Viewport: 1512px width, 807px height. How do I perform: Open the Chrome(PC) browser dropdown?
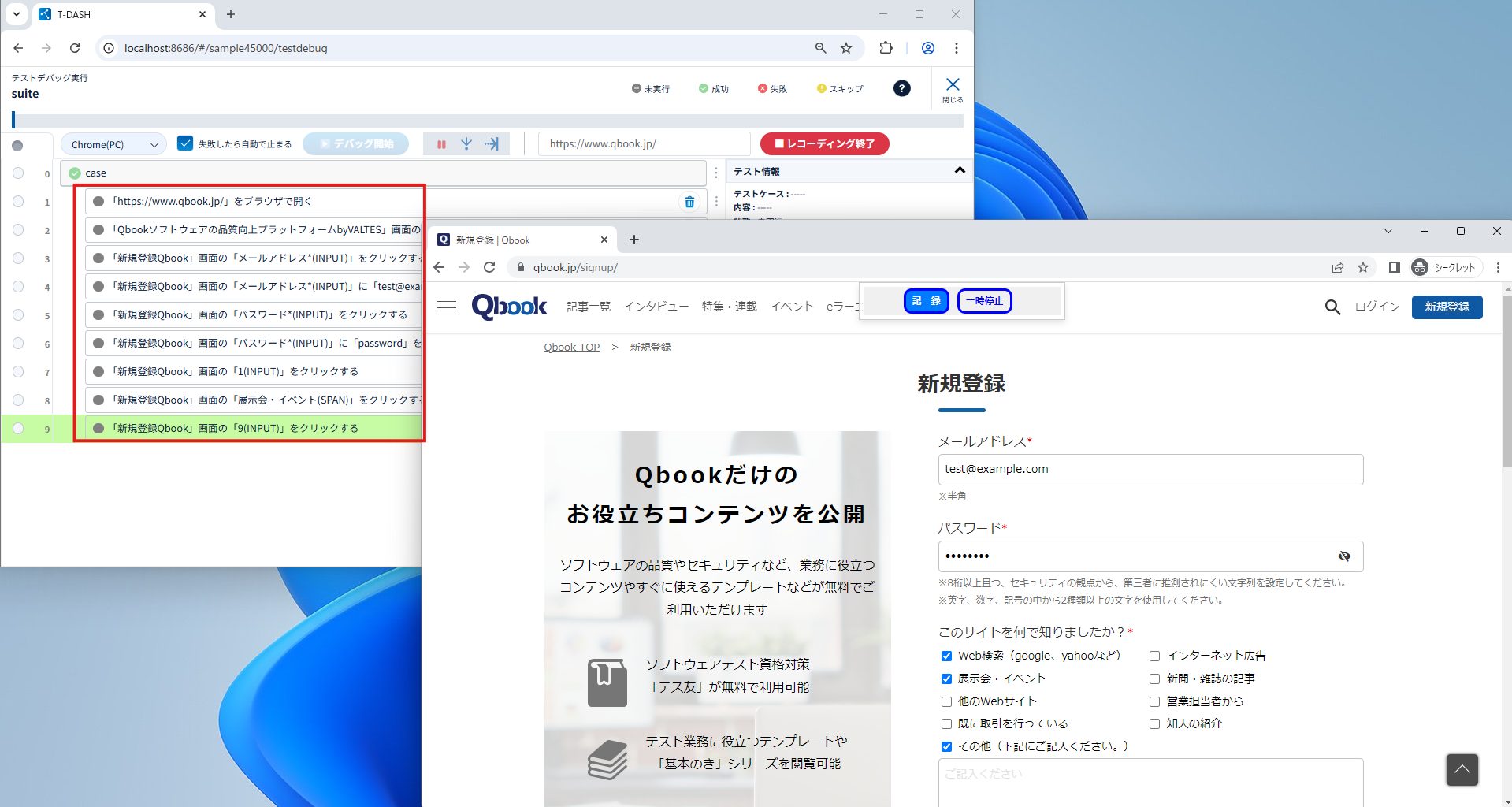[113, 144]
